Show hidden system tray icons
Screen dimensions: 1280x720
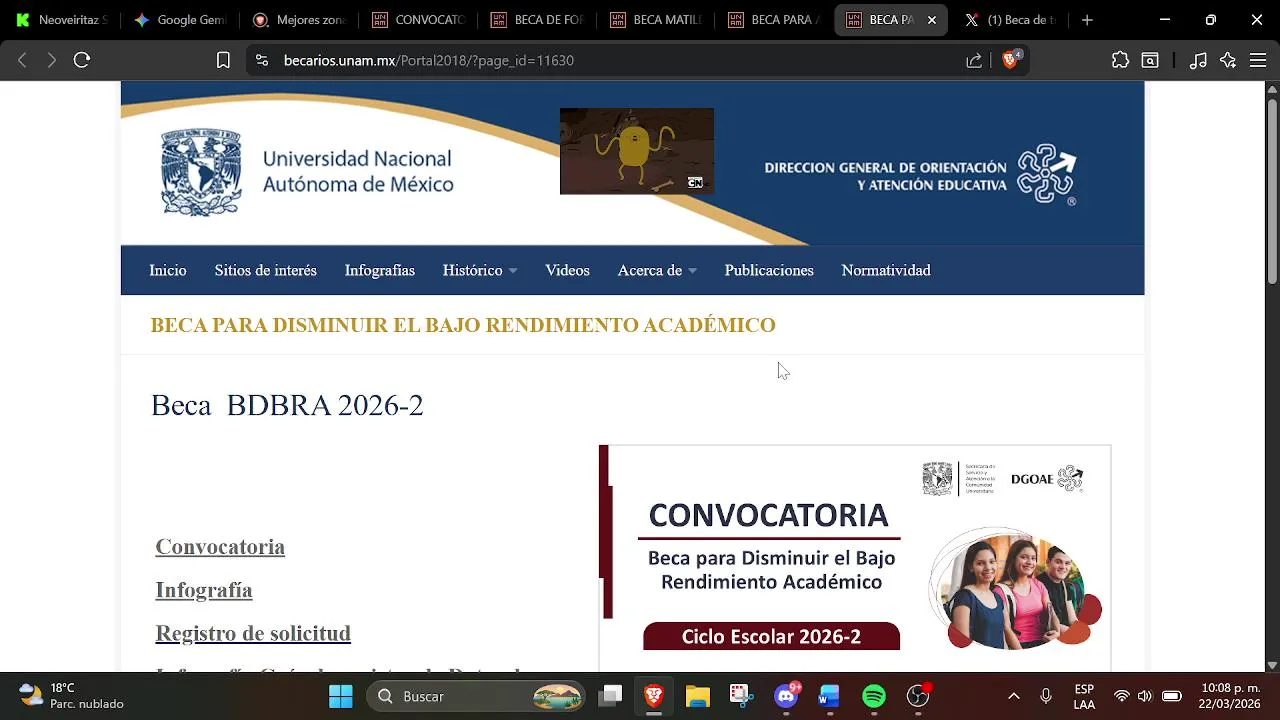[x=1014, y=696]
